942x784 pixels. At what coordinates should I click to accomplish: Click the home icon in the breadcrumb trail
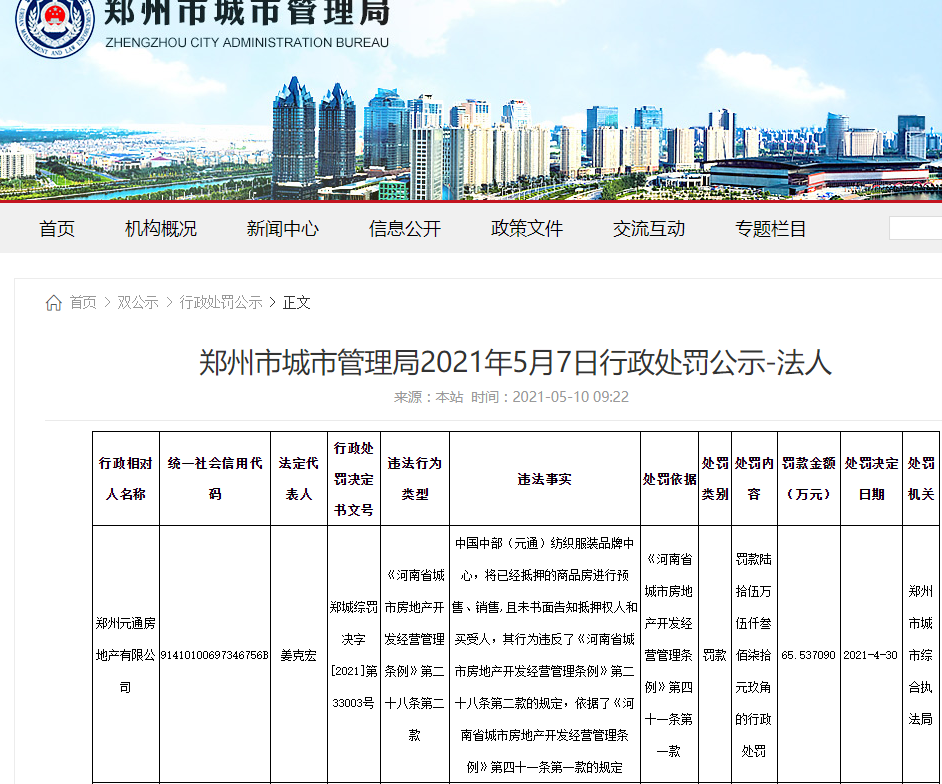point(53,302)
